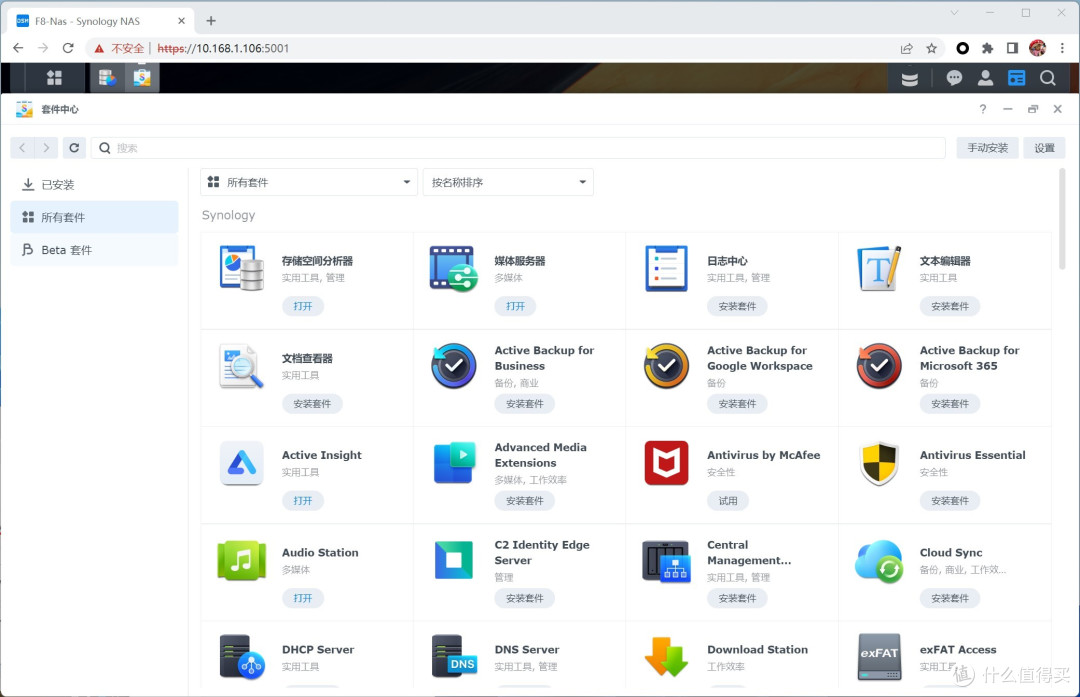This screenshot has width=1080, height=697.
Task: Open the DSM main menu grid icon
Action: click(54, 78)
